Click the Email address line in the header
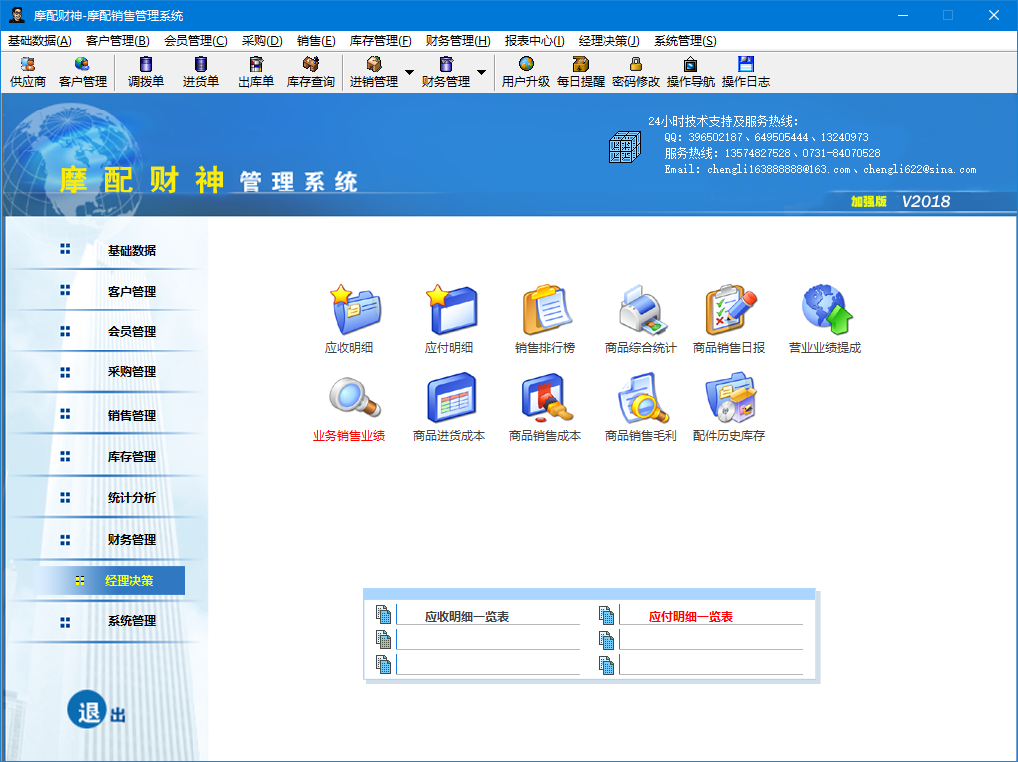Image resolution: width=1018 pixels, height=762 pixels. [820, 169]
